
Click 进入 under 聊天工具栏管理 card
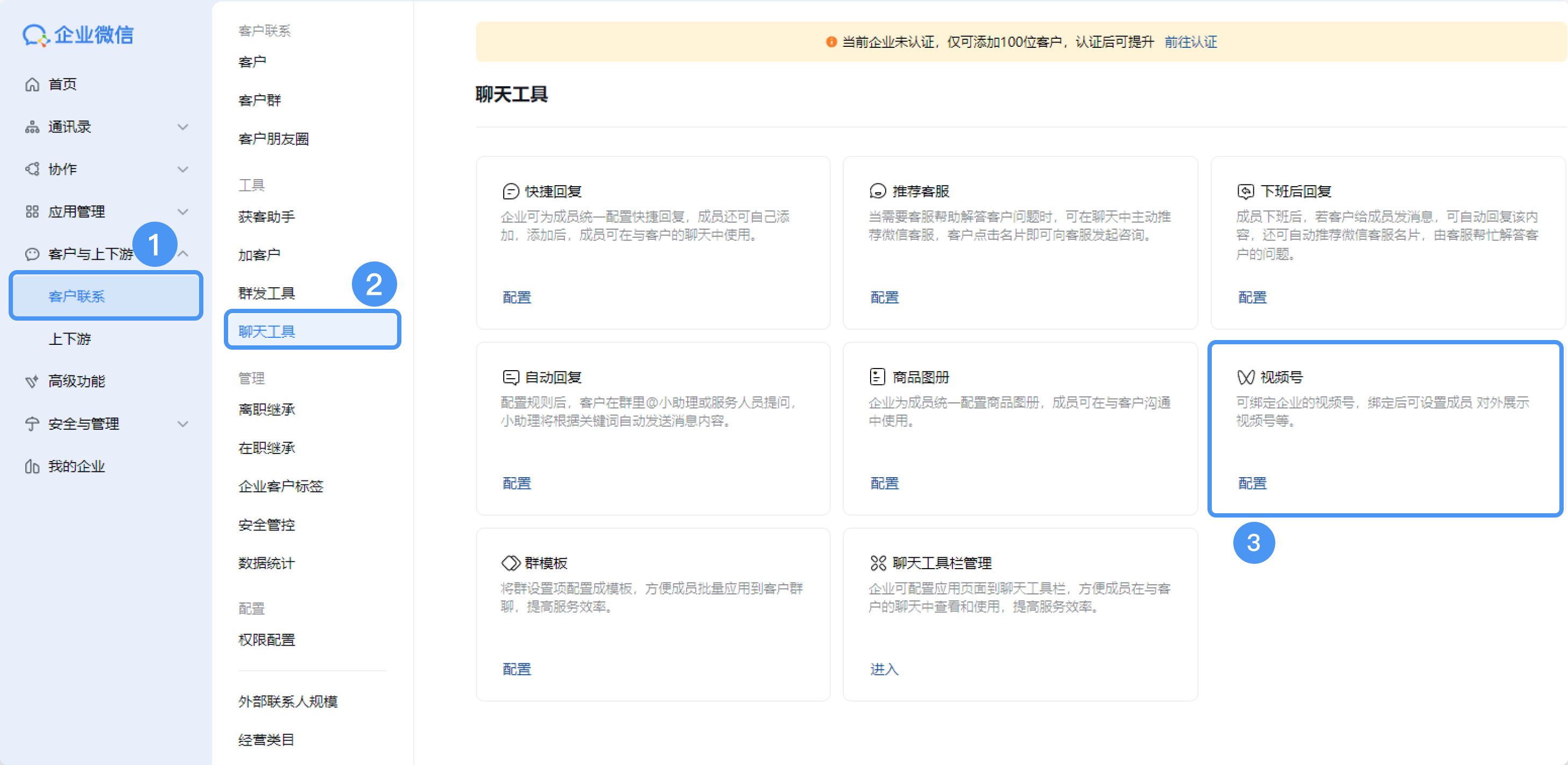pos(884,669)
